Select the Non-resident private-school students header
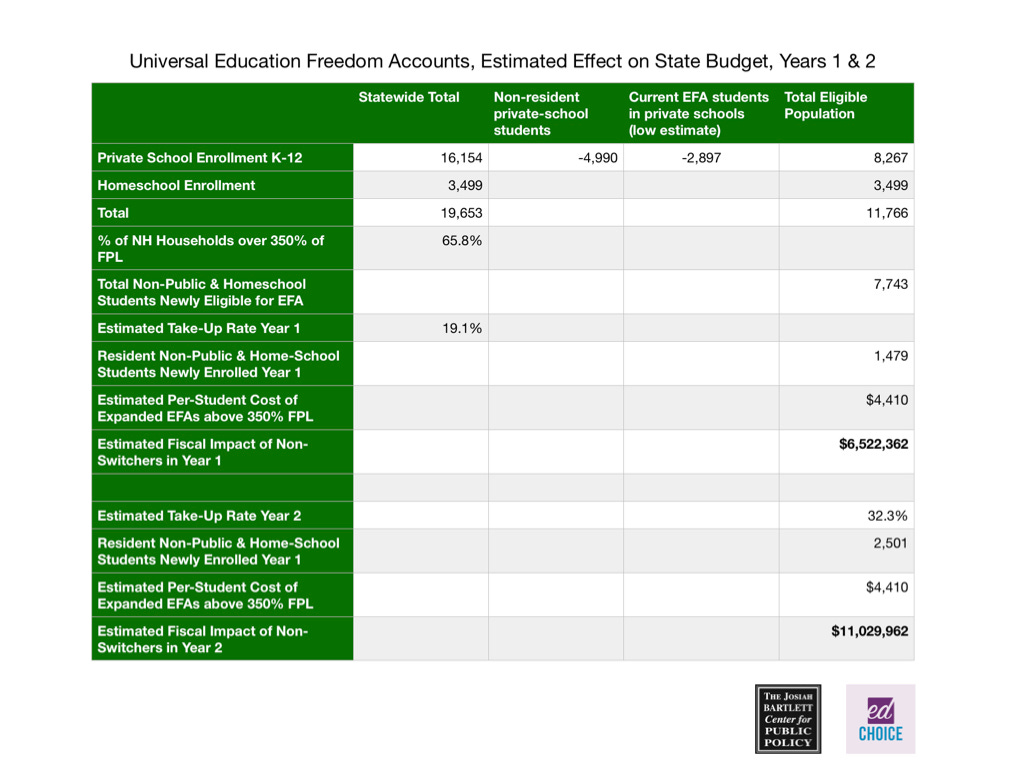 (535, 112)
